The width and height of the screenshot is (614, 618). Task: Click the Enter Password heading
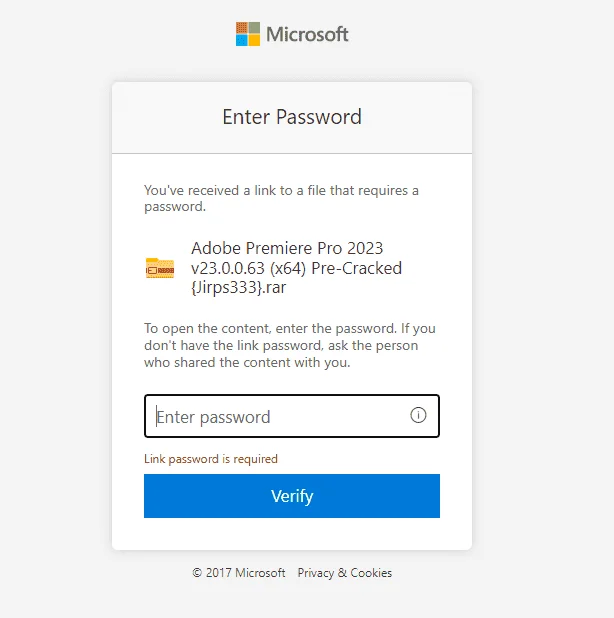coord(292,117)
